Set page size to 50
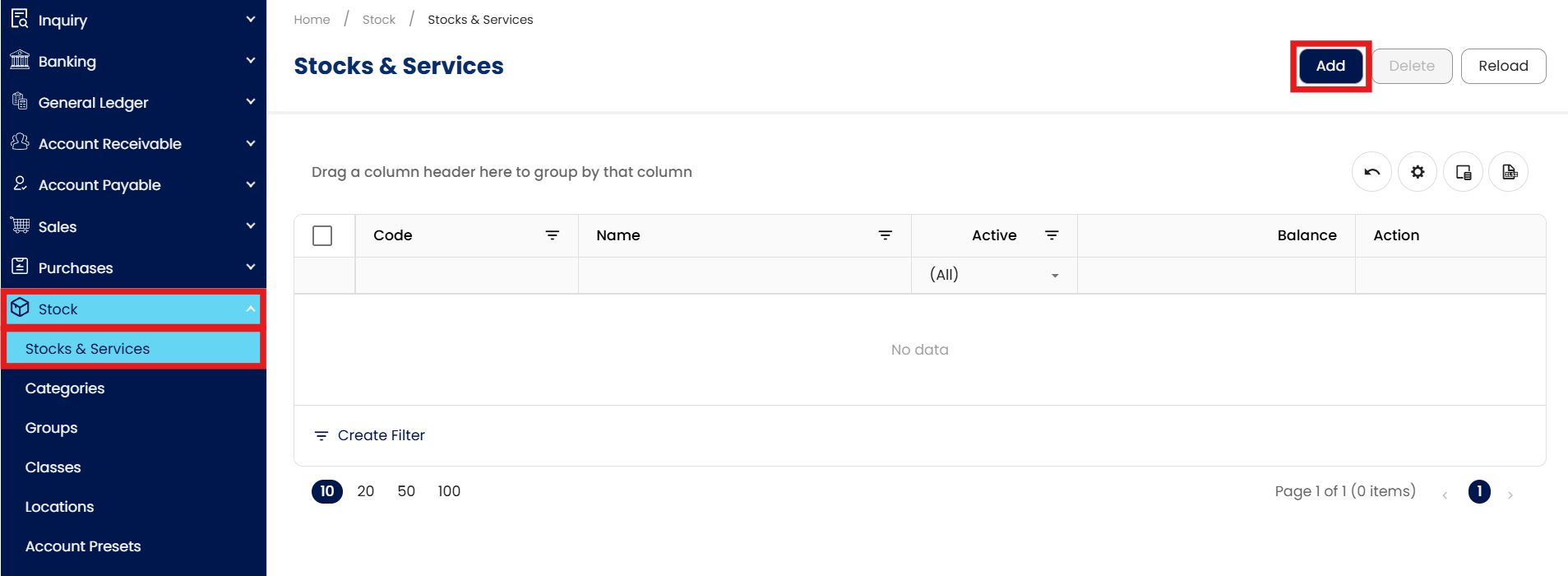Image resolution: width=1568 pixels, height=576 pixels. tap(406, 491)
